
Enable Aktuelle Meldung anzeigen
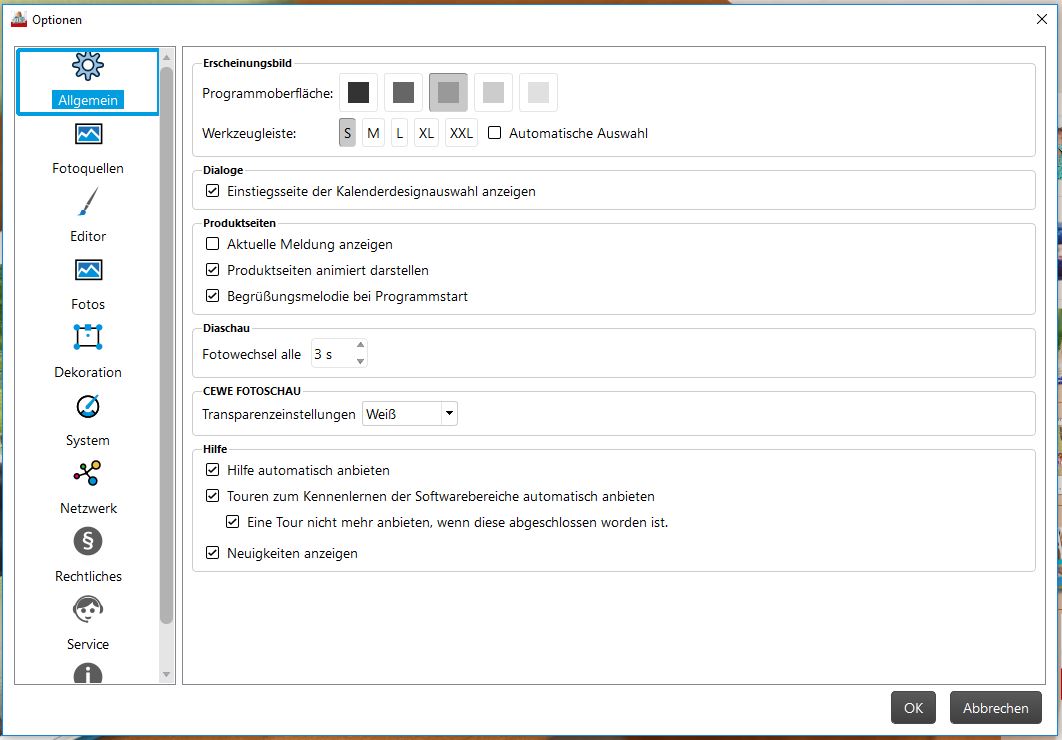point(212,244)
